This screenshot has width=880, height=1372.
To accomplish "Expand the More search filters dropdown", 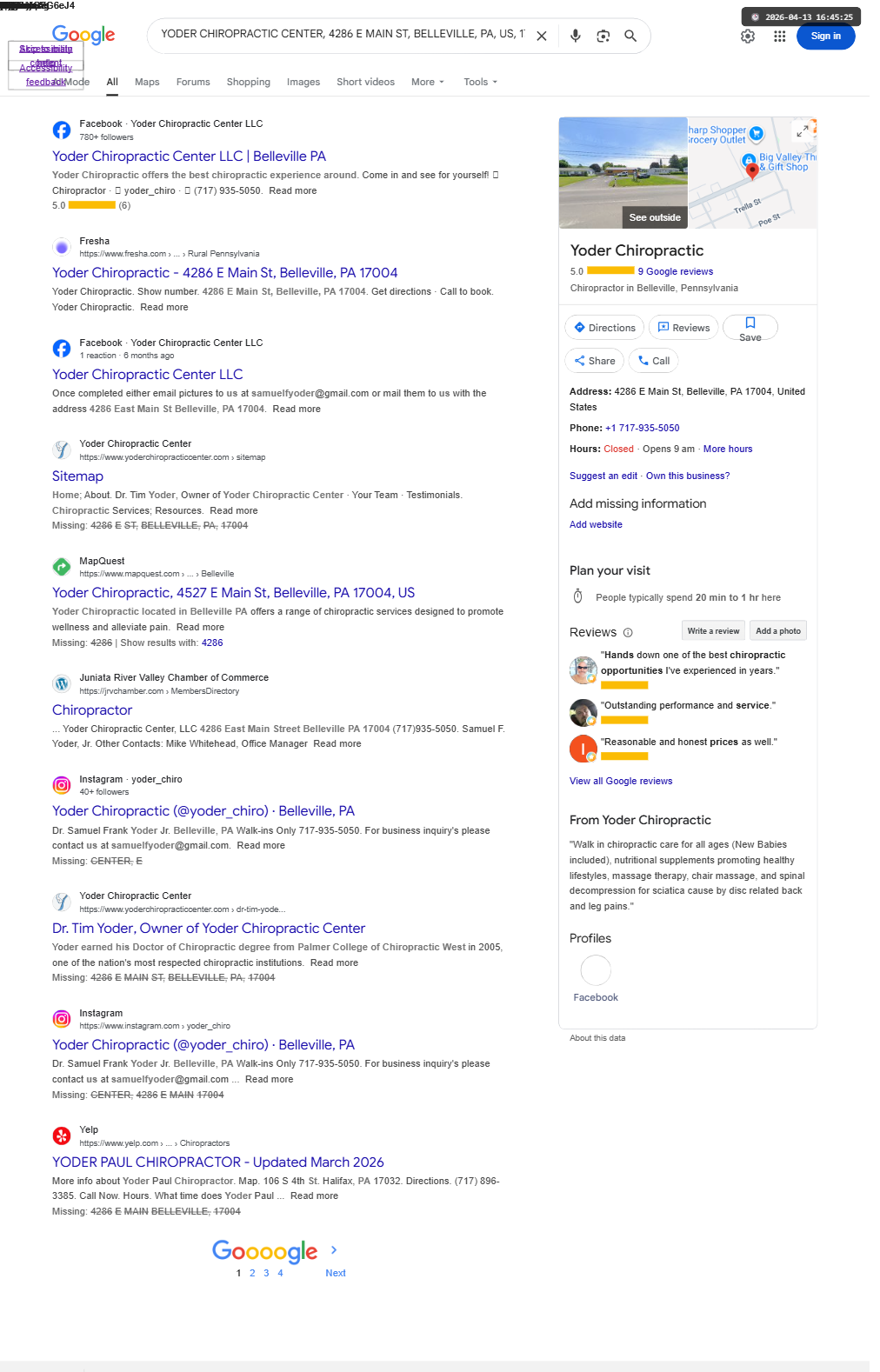I will coord(427,82).
